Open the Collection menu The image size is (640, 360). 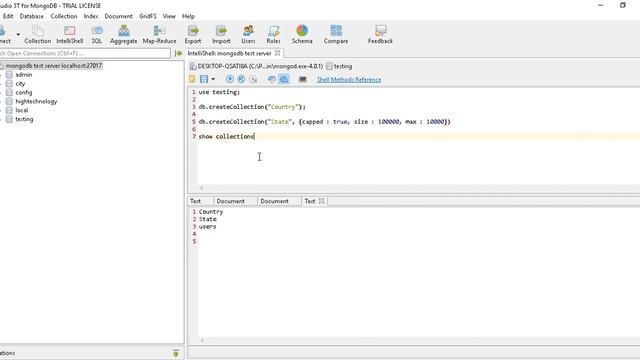point(64,16)
